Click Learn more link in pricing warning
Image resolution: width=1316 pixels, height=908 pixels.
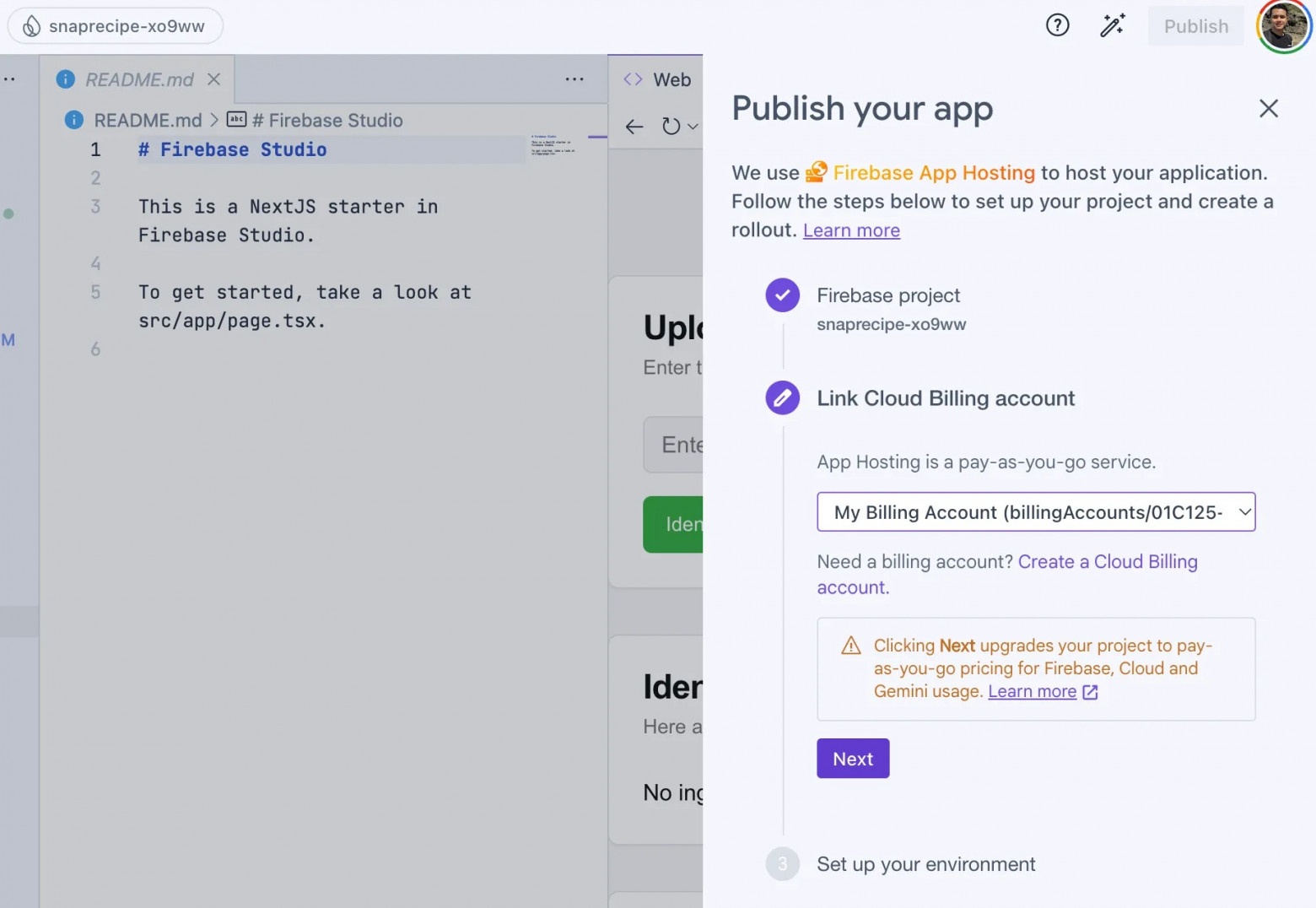pos(1032,692)
